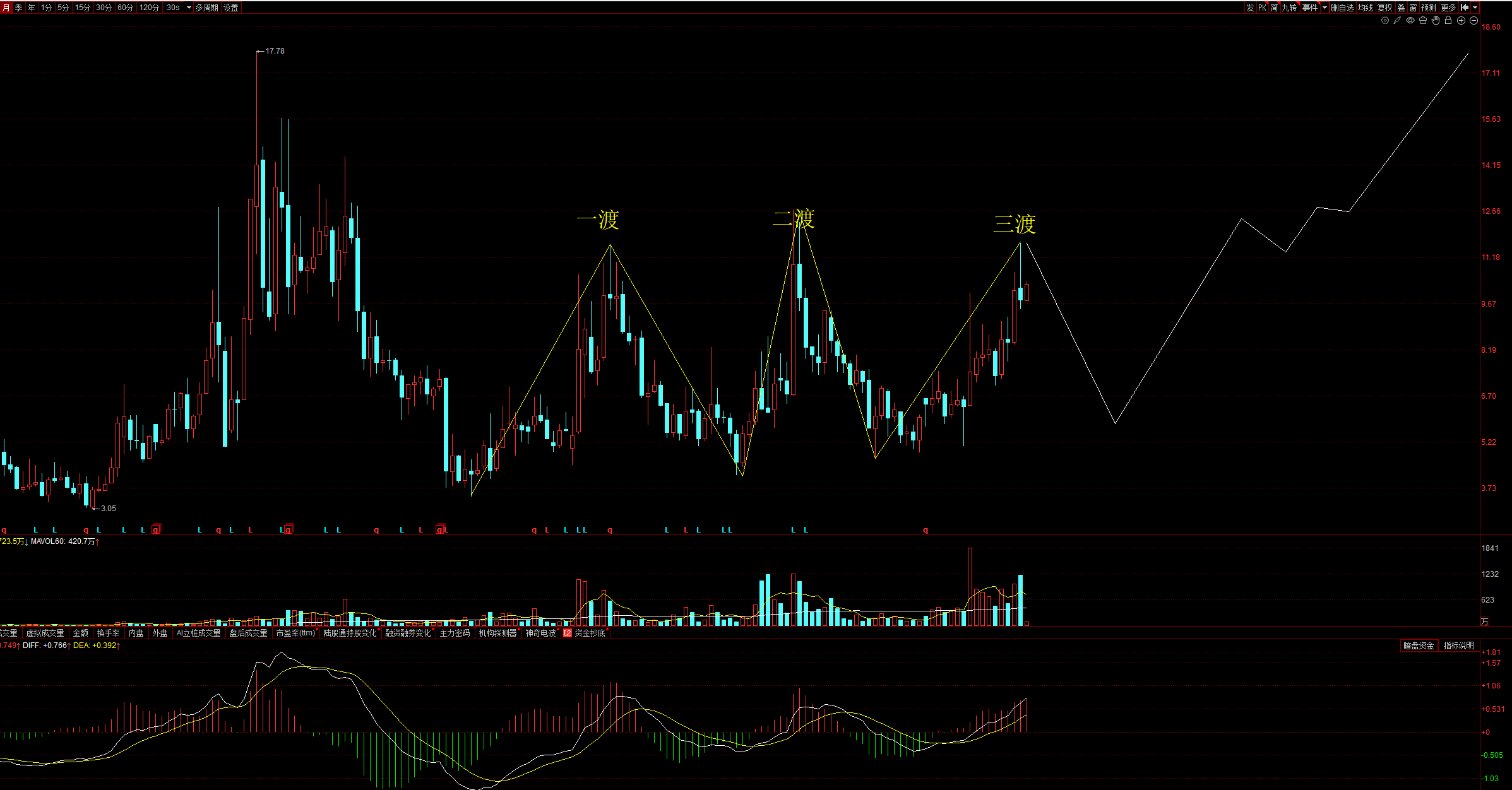Zoom out with the minus circle icon

pos(1474,20)
